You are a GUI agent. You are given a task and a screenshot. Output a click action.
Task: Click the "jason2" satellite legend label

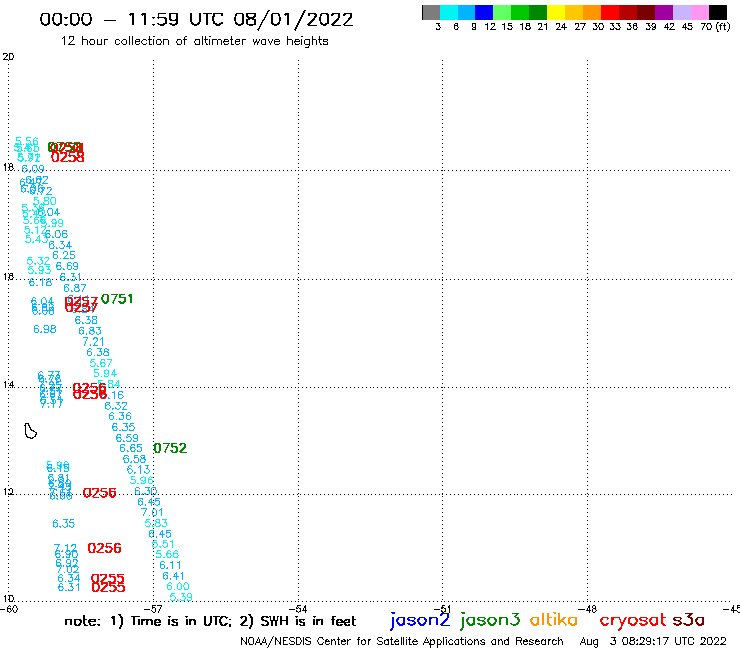pos(420,620)
